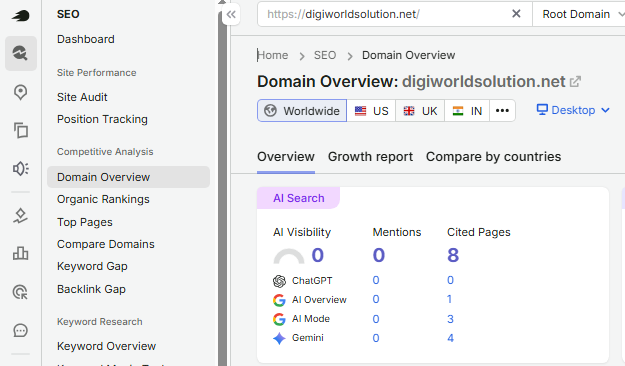Screen dimensions: 625x366
Task: Switch to the Overview tab
Action: (x=286, y=157)
